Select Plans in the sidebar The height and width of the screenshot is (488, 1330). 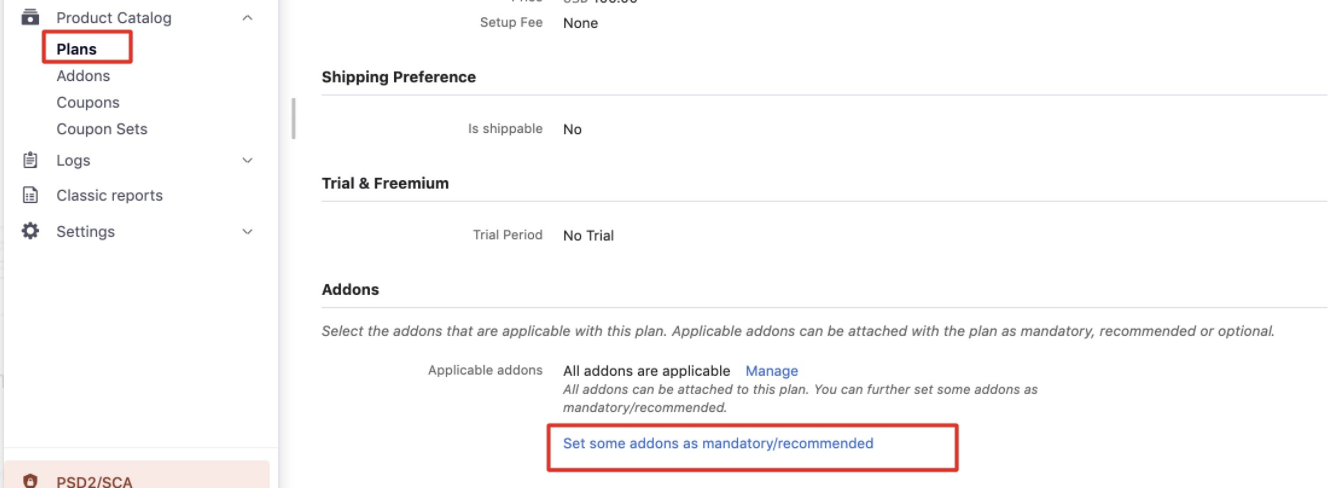pos(77,49)
